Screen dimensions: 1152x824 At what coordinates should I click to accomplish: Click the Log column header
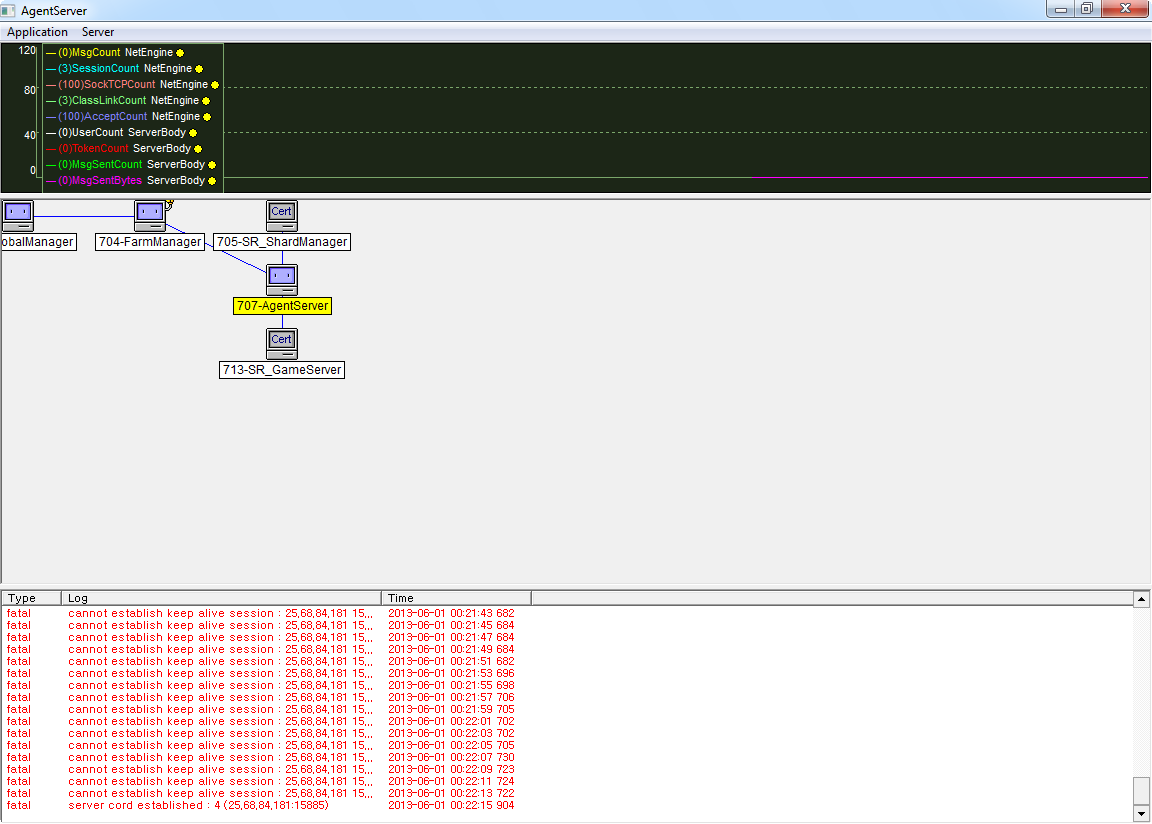point(221,598)
